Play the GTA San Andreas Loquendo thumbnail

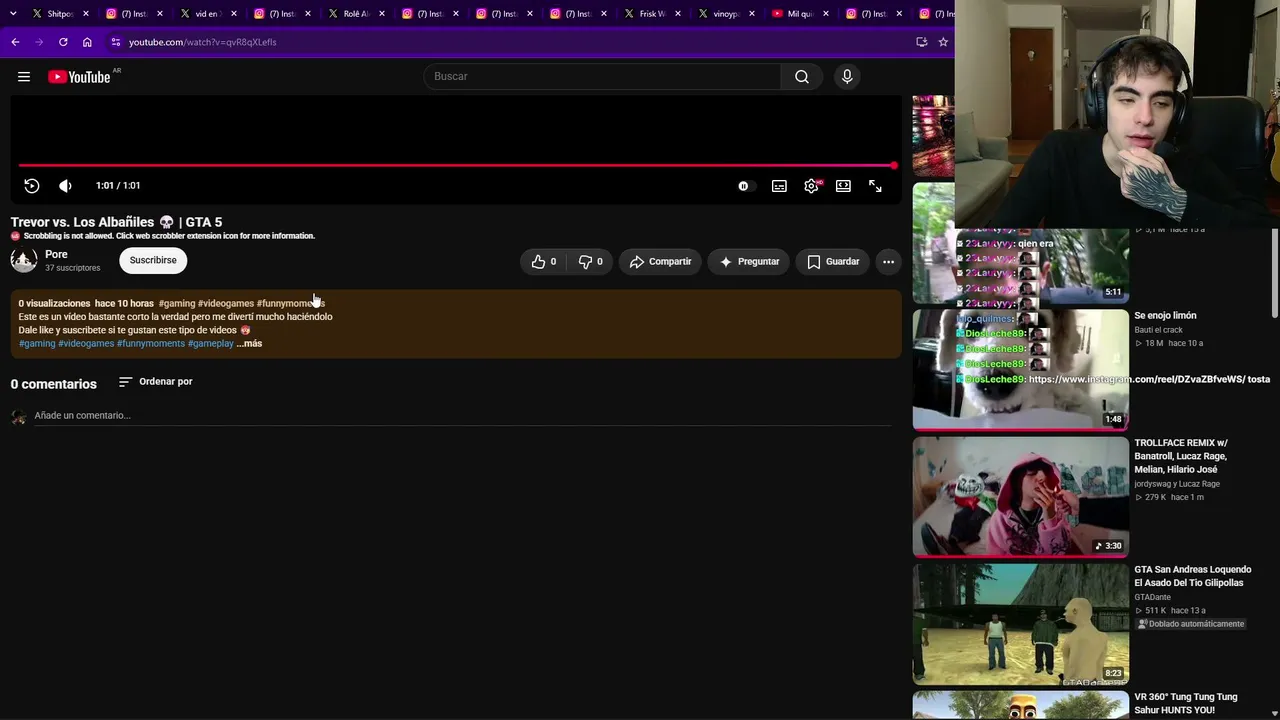1020,623
